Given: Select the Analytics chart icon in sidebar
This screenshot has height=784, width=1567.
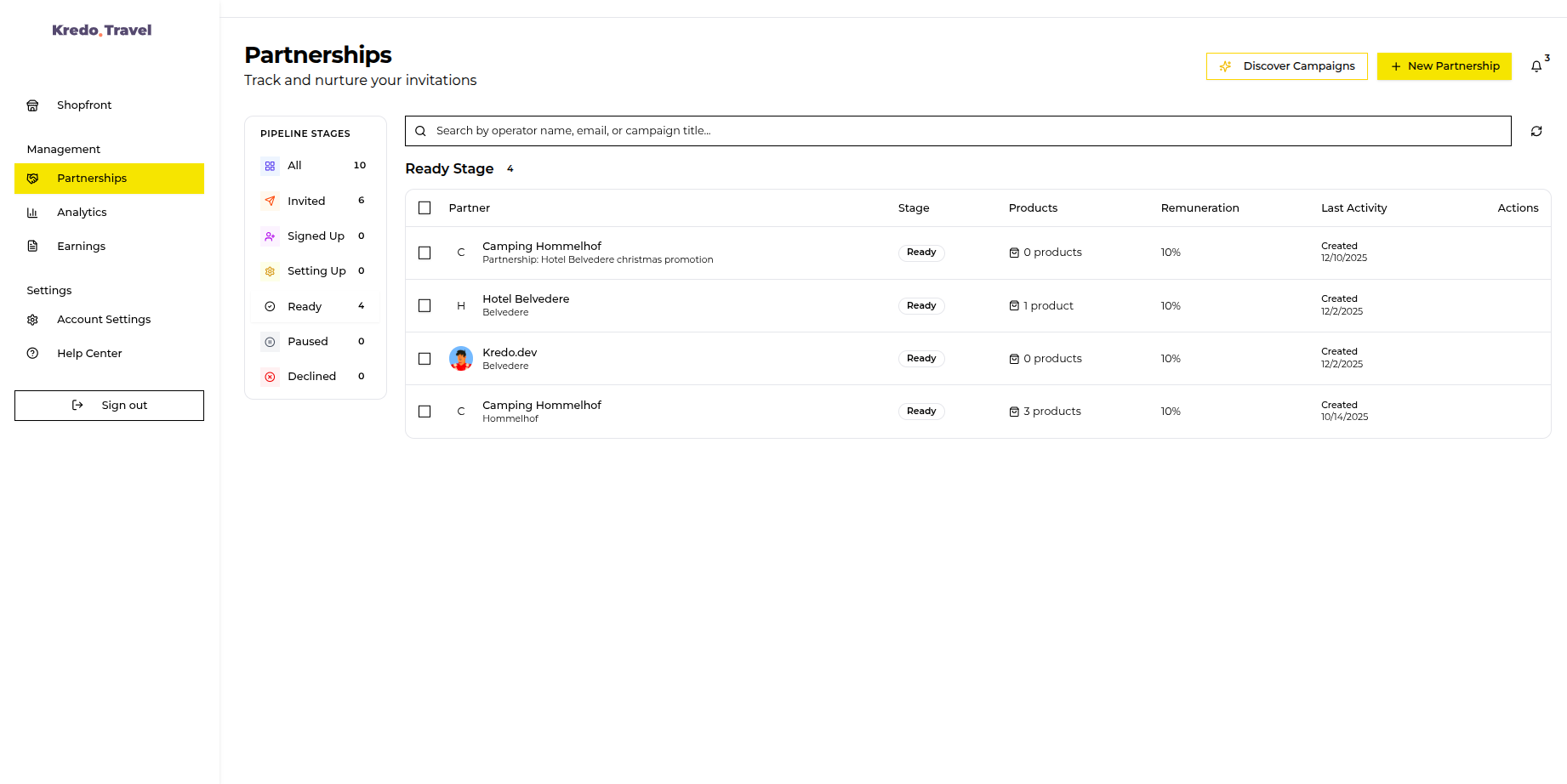Looking at the screenshot, I should [x=32, y=212].
